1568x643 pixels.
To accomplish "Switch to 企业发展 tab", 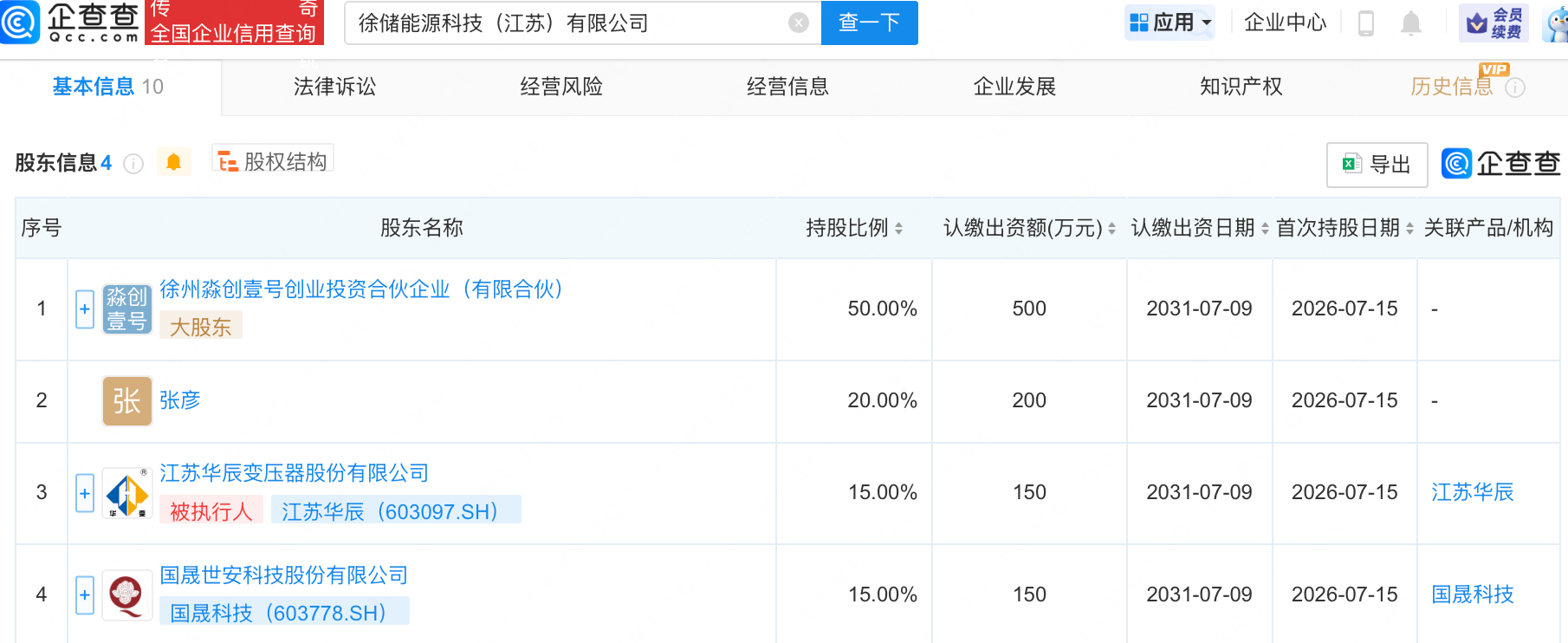I will (x=1014, y=87).
